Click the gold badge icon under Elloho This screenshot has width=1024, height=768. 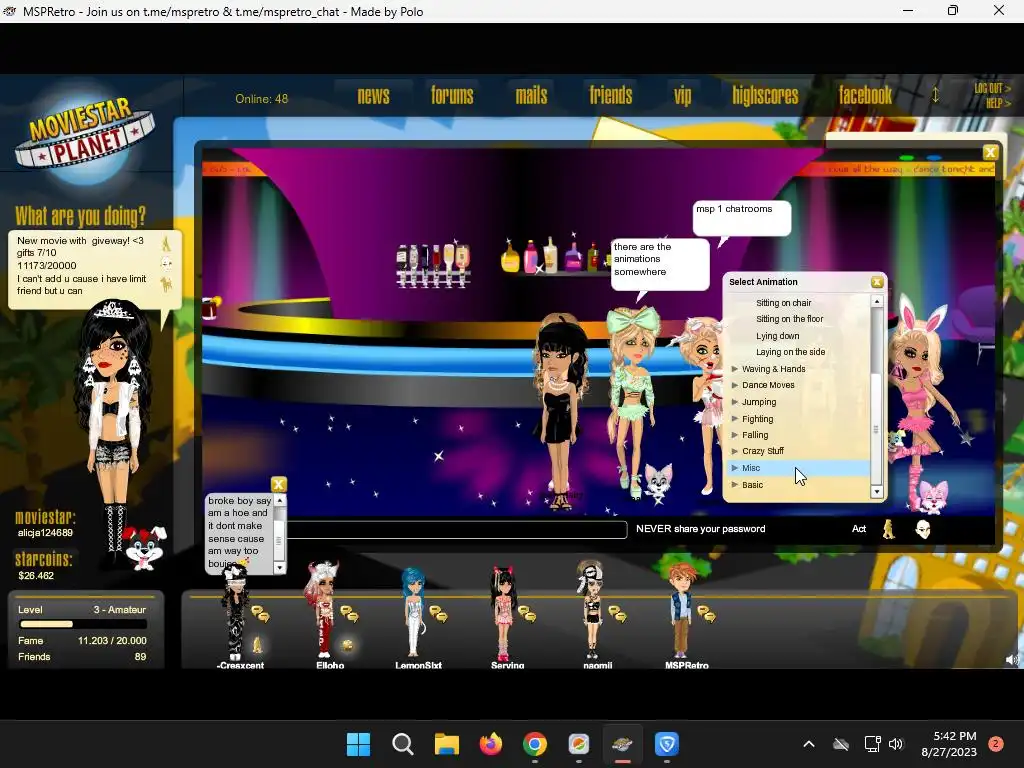tap(347, 645)
